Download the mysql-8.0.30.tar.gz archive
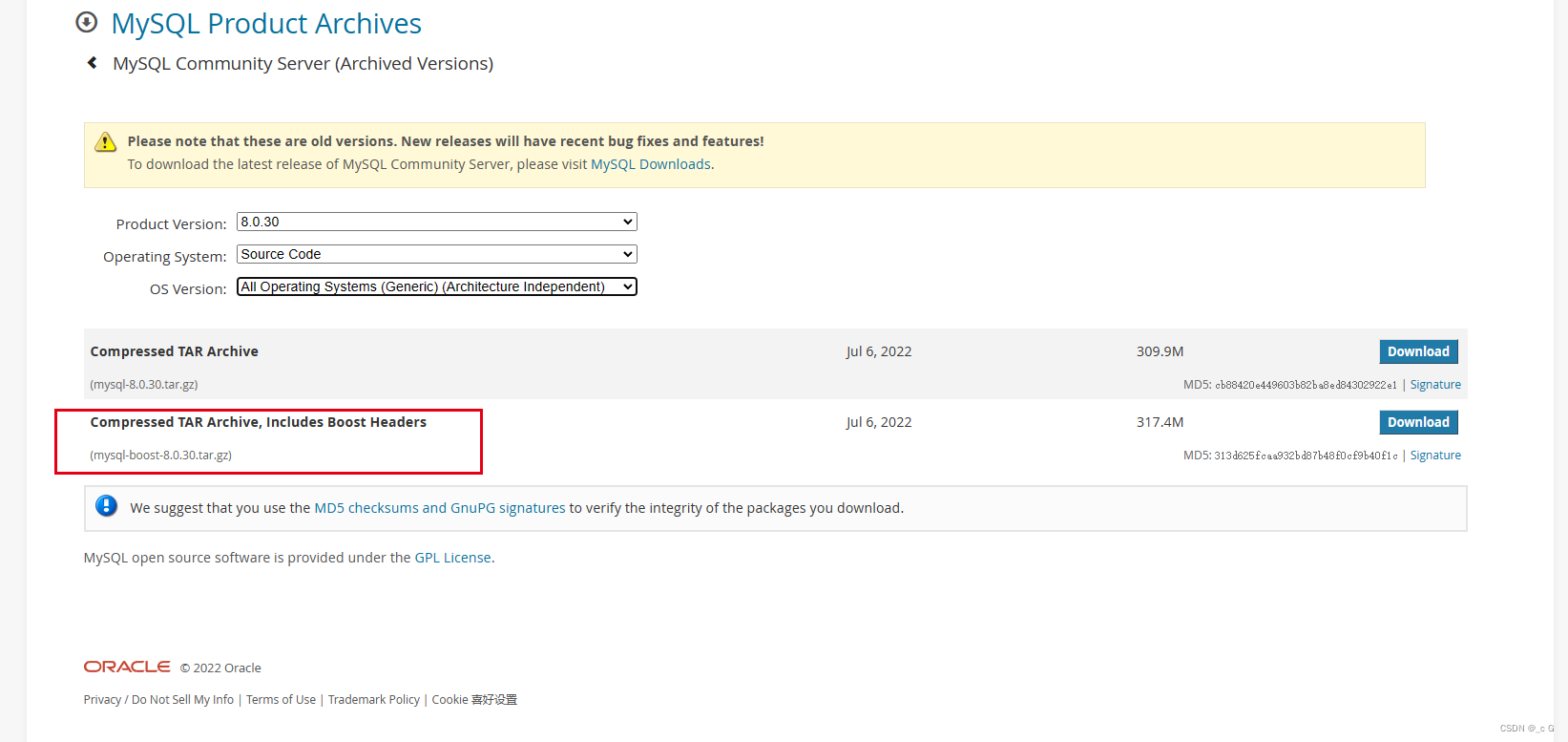The image size is (1568, 742). pos(1418,351)
